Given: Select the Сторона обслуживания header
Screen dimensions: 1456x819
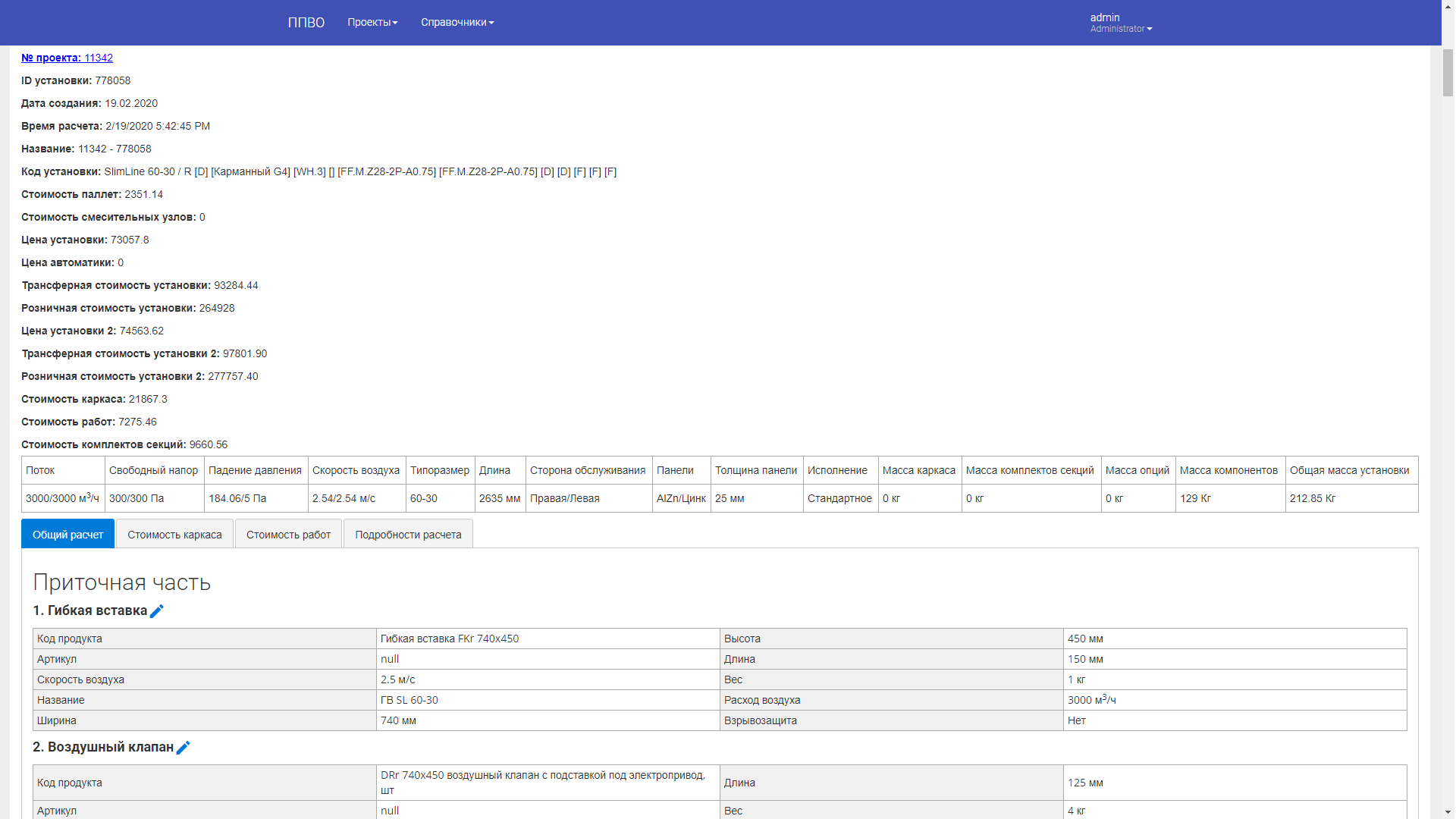Looking at the screenshot, I should [x=588, y=470].
